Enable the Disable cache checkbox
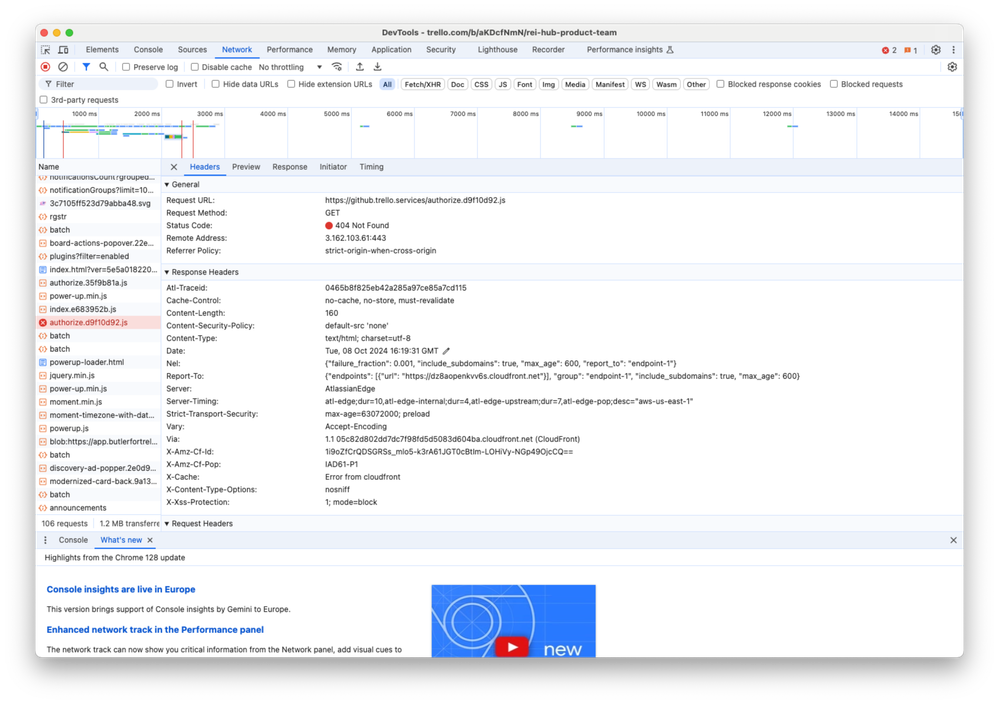The height and width of the screenshot is (704, 999). [194, 67]
